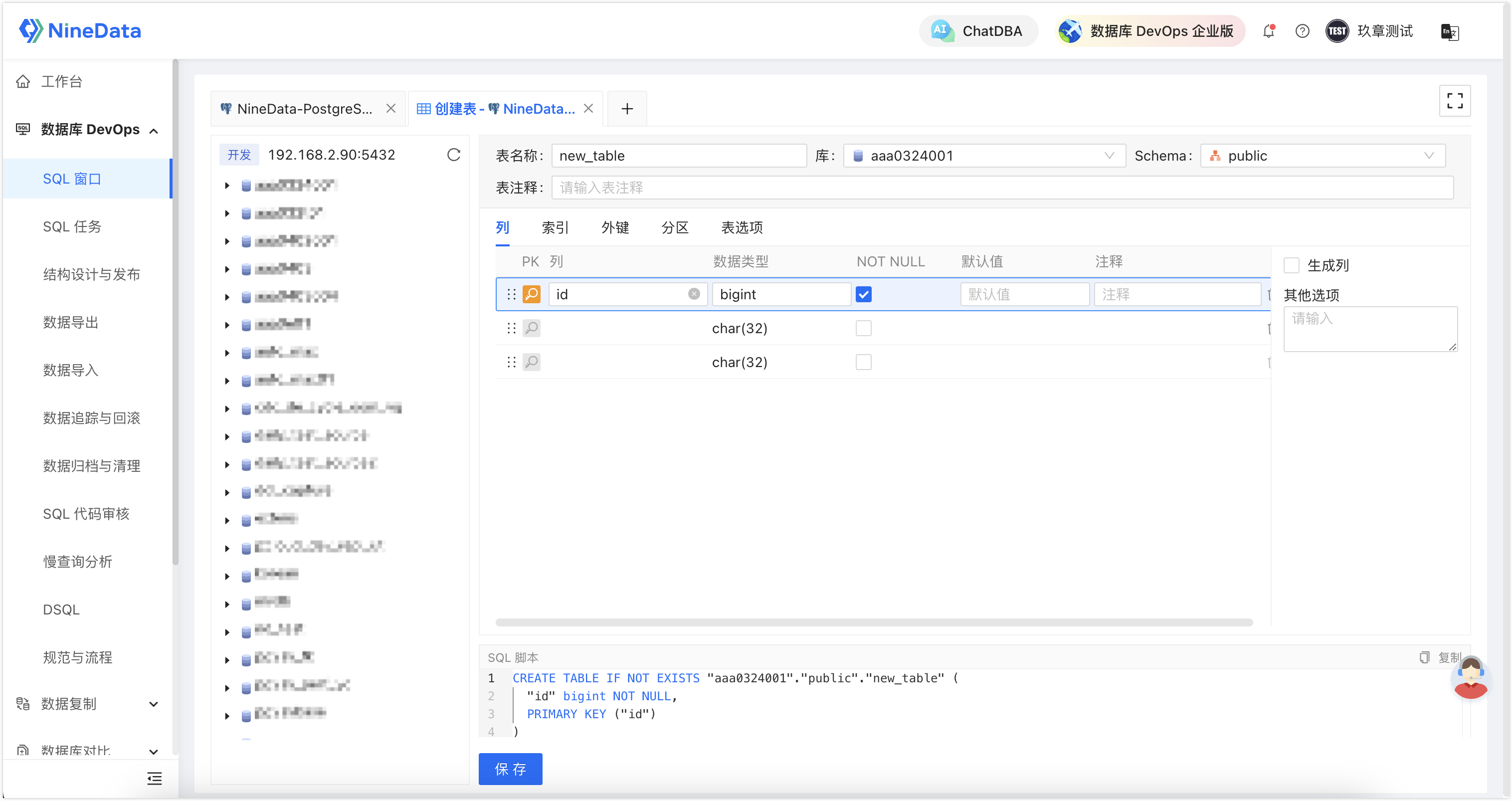Click the primary key icon on id row
Viewport: 1512px width, 801px height.
tap(531, 294)
